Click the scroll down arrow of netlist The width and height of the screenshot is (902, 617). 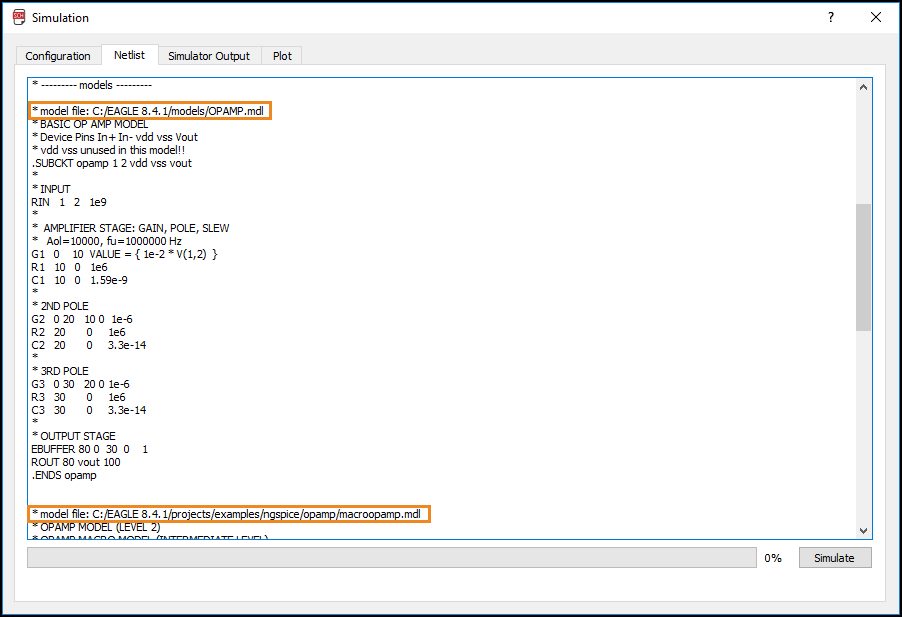(x=863, y=531)
